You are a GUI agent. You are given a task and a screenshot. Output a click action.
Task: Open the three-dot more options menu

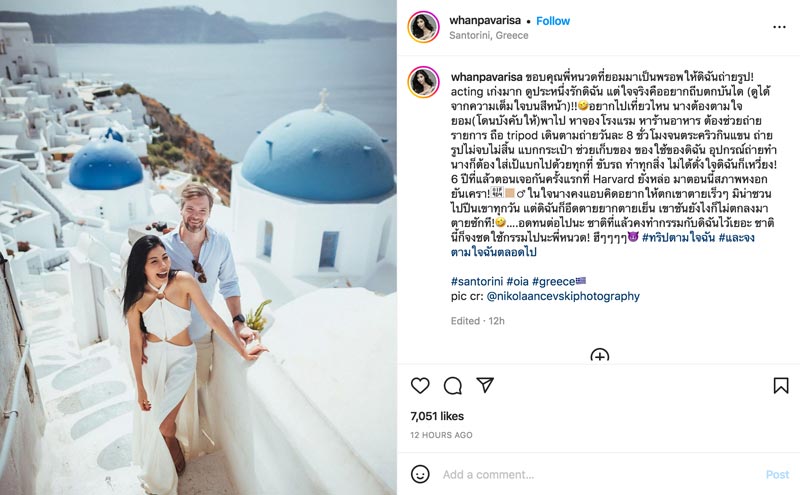[x=779, y=27]
